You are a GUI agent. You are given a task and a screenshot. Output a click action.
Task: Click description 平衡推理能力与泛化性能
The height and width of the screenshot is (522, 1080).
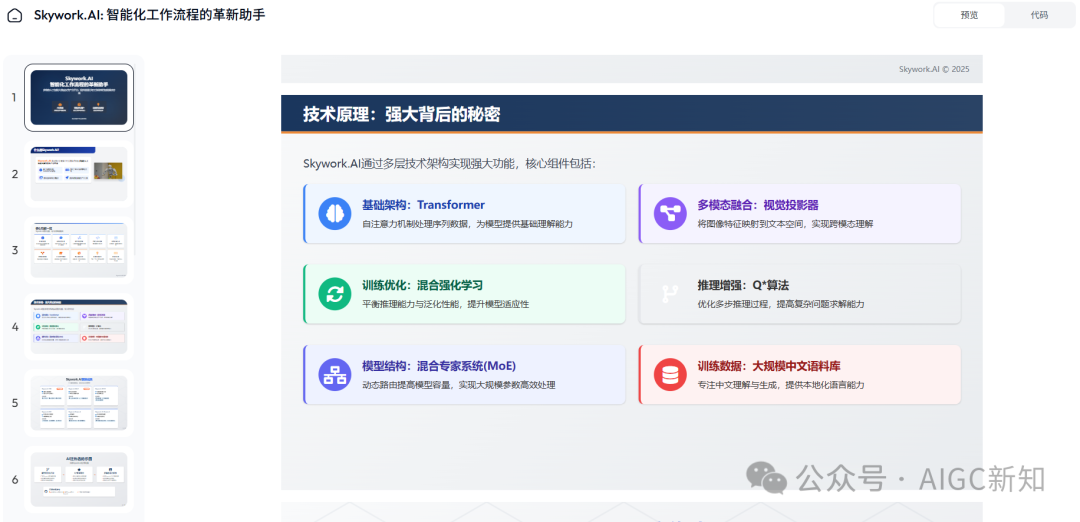point(446,304)
